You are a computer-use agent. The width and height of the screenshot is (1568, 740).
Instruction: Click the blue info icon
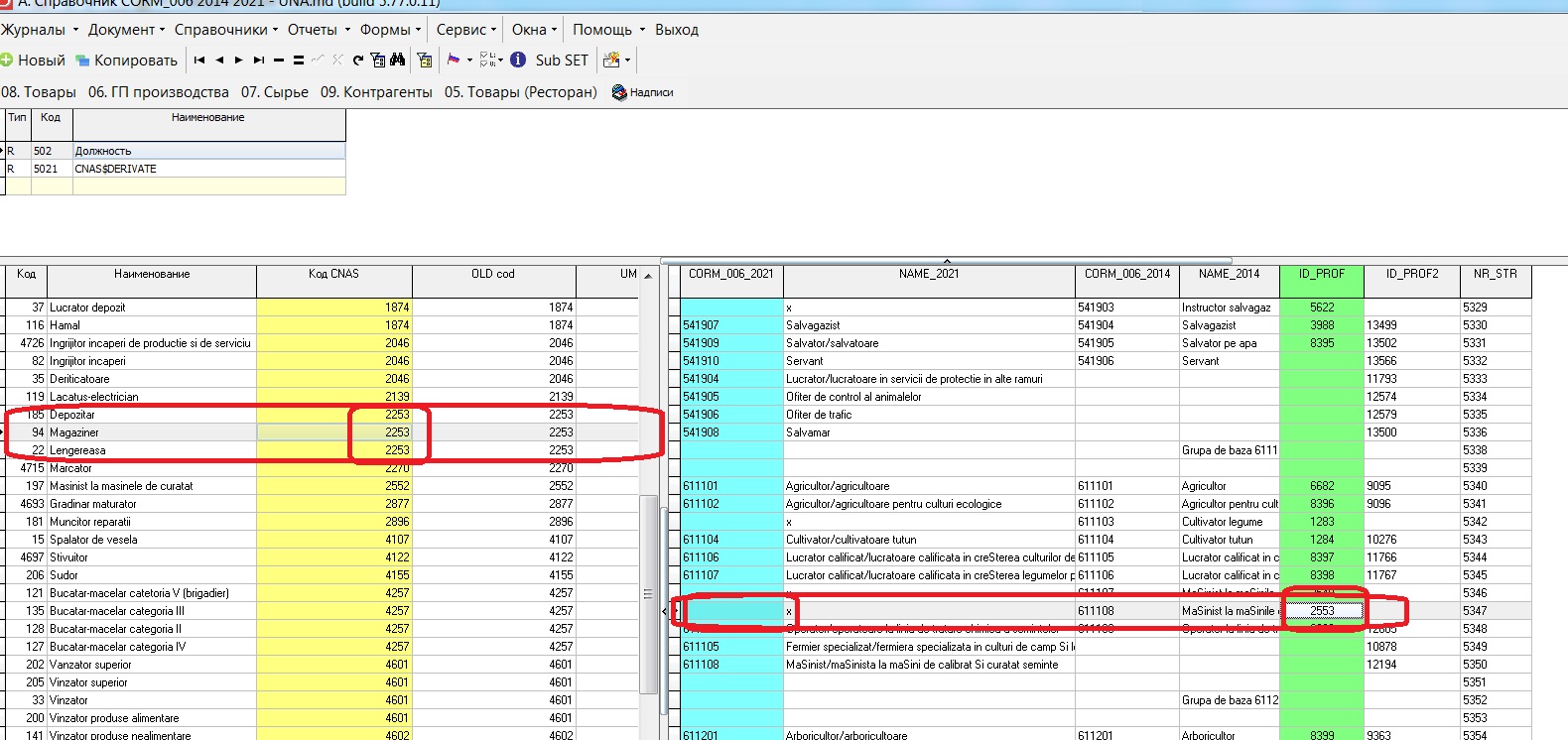pos(518,60)
